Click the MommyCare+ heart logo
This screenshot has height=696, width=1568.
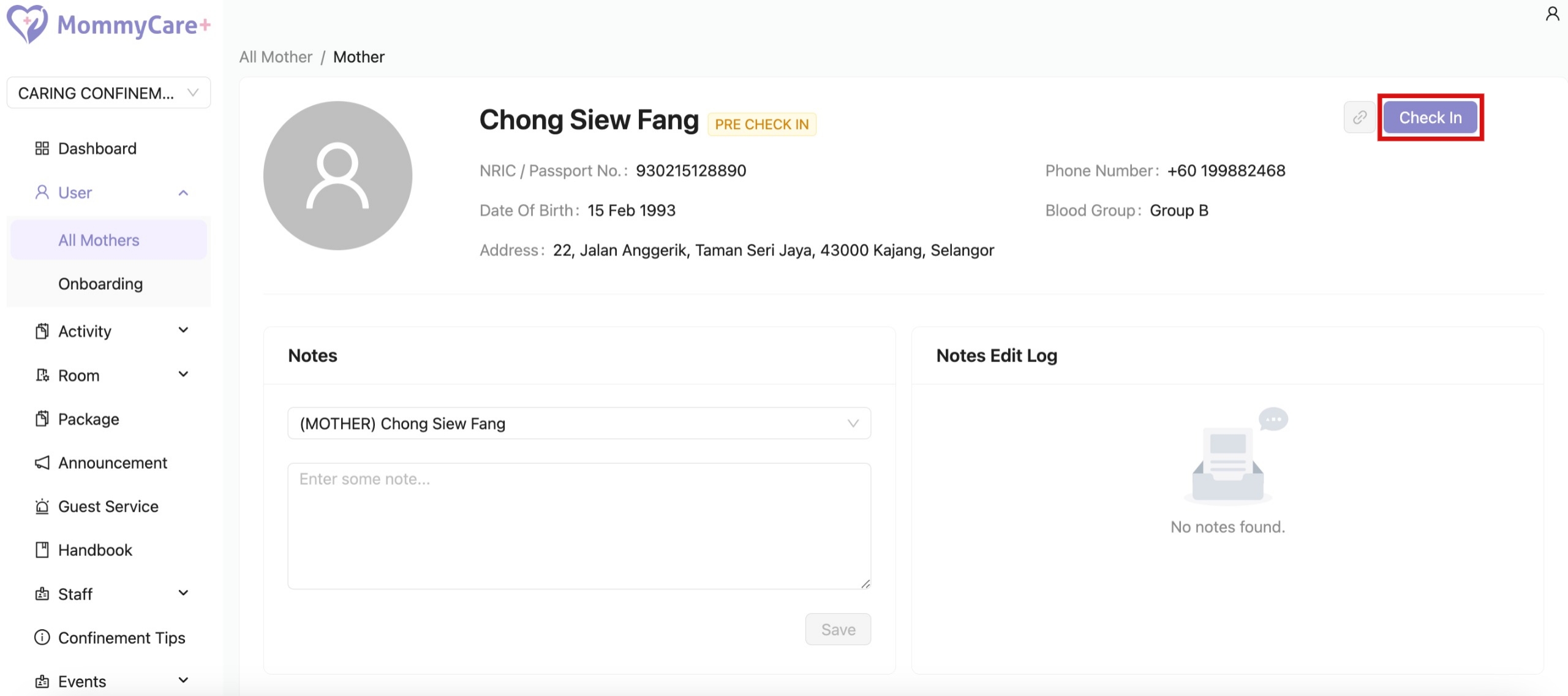pyautogui.click(x=27, y=24)
